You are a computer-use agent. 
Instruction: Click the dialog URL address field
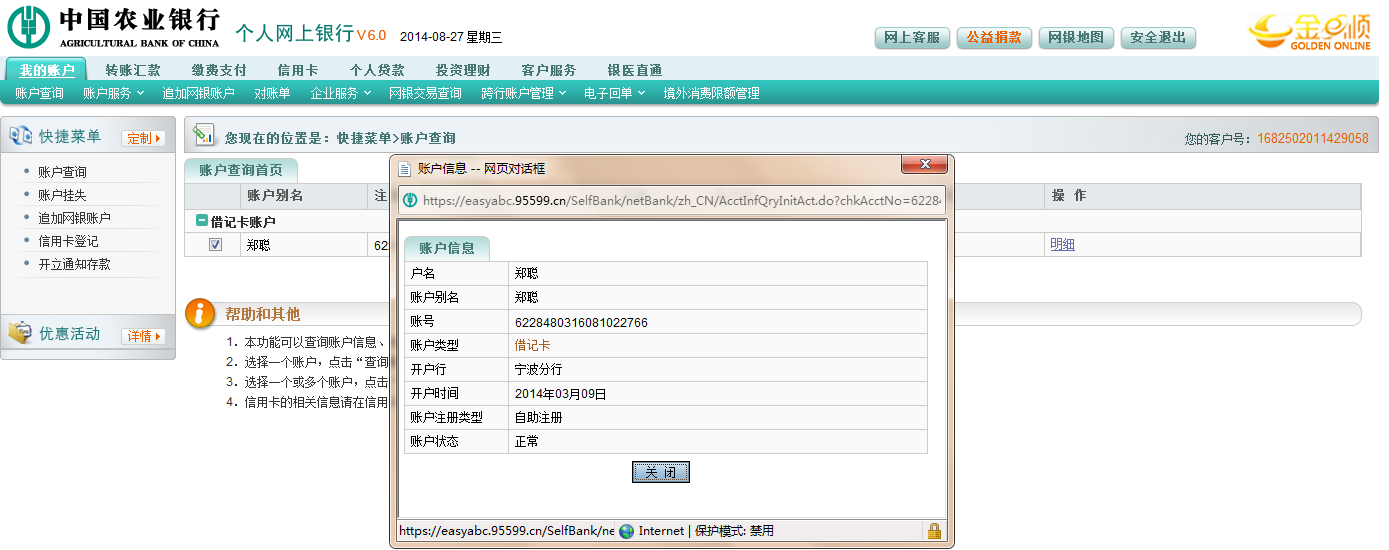point(680,200)
